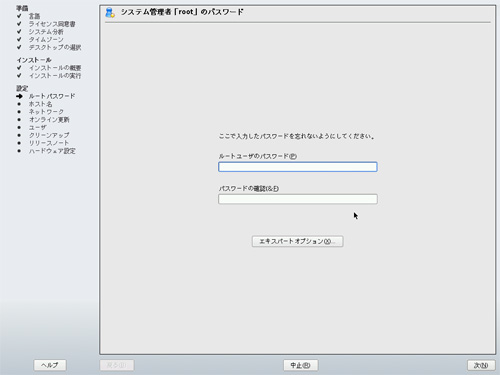The width and height of the screenshot is (500, 375).
Task: Click the インストールの実行 completed step
Action: click(x=55, y=76)
